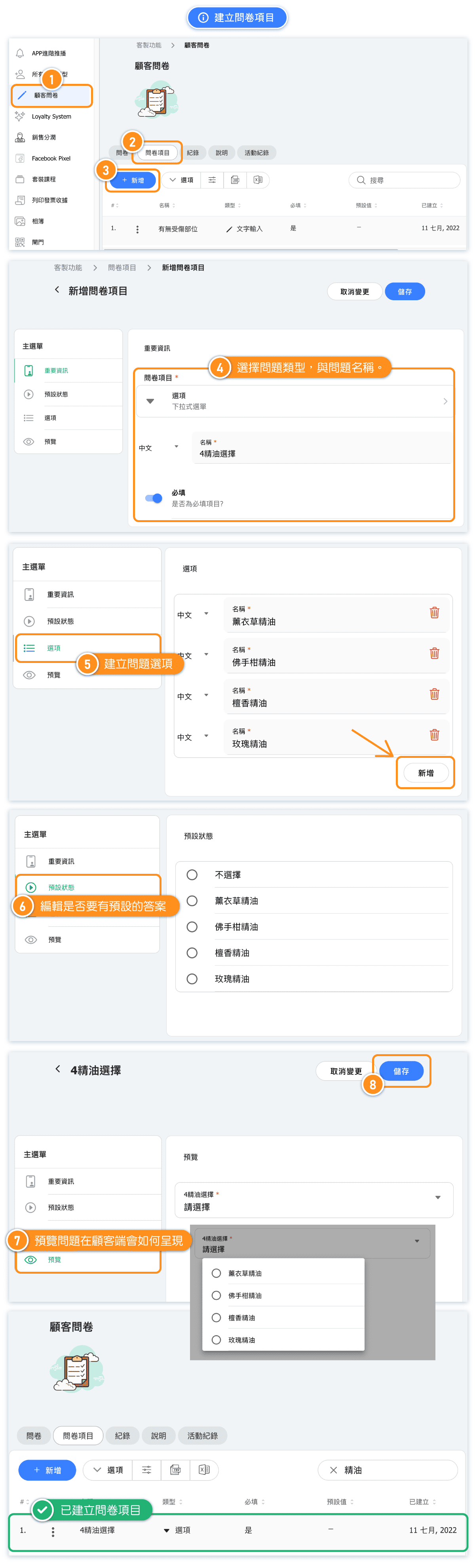Toggle the 必填 required switch
475x1568 pixels.
click(x=154, y=498)
